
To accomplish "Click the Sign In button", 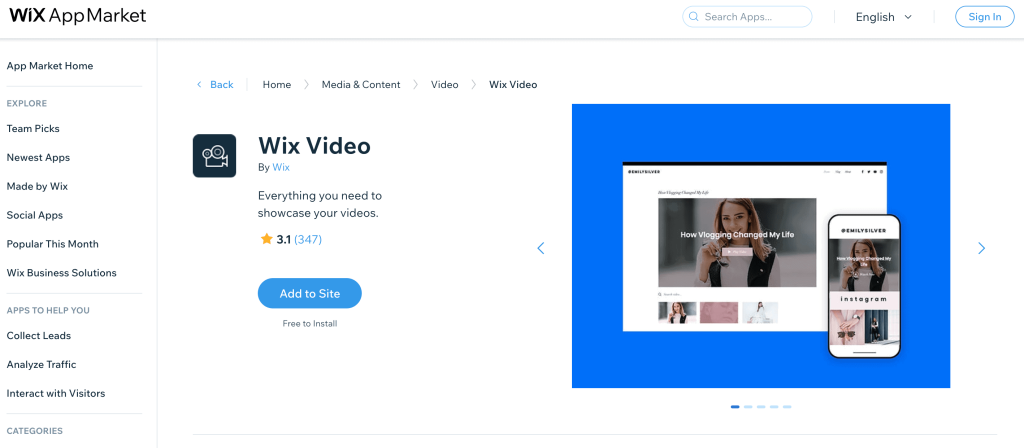I will pyautogui.click(x=985, y=17).
